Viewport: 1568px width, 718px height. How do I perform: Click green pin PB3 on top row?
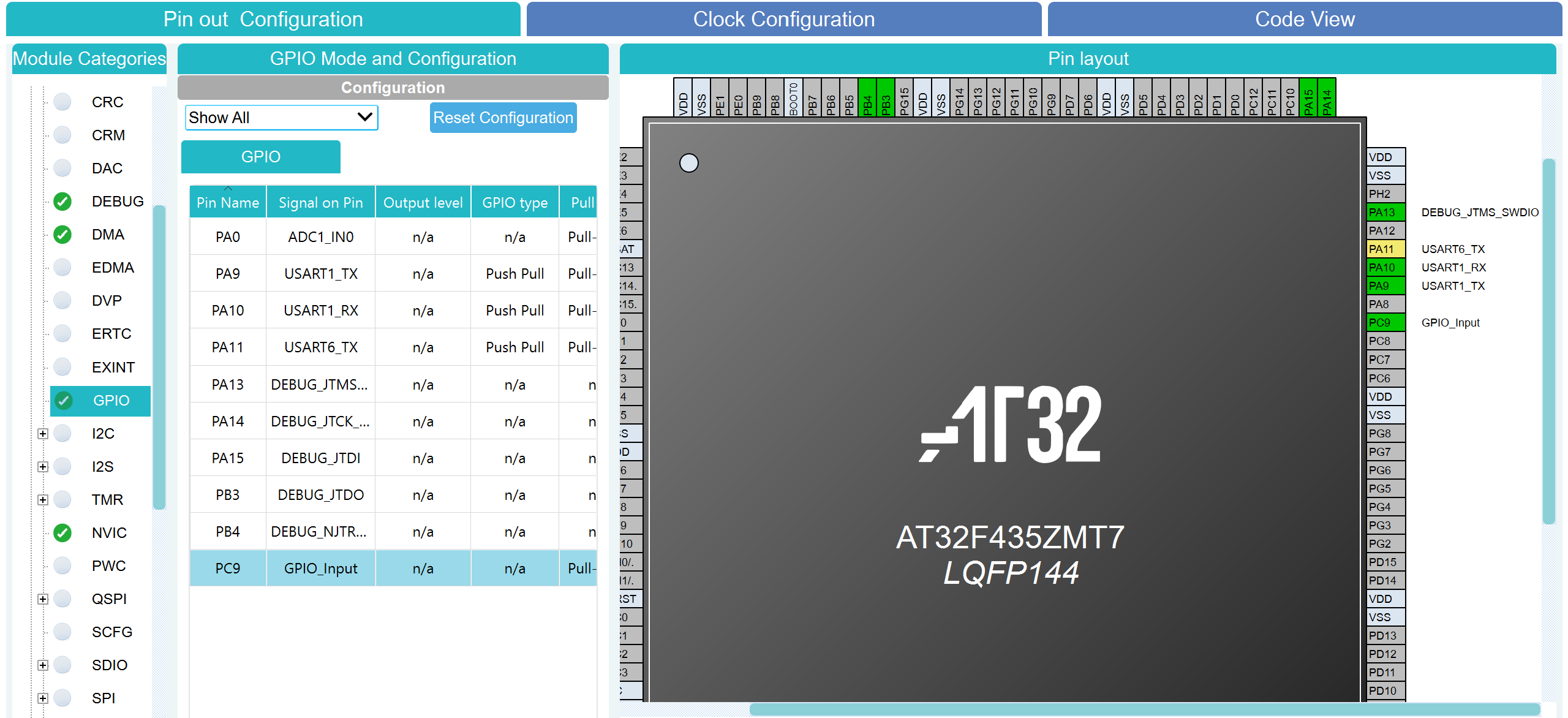886,97
